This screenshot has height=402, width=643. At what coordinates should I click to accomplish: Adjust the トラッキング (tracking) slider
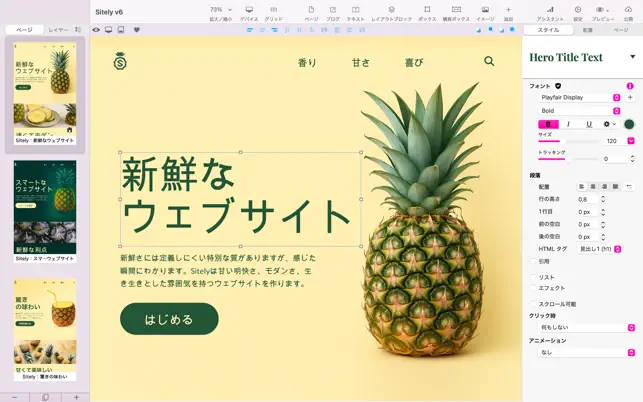[568, 159]
